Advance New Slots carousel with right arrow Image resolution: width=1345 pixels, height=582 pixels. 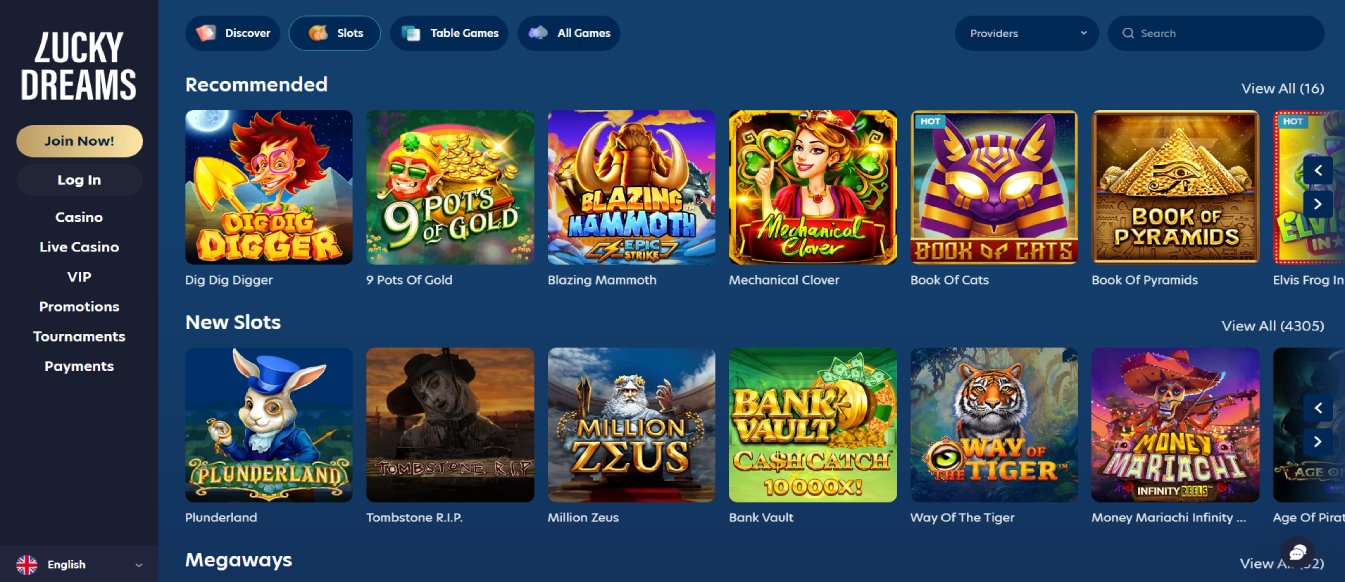click(1318, 441)
